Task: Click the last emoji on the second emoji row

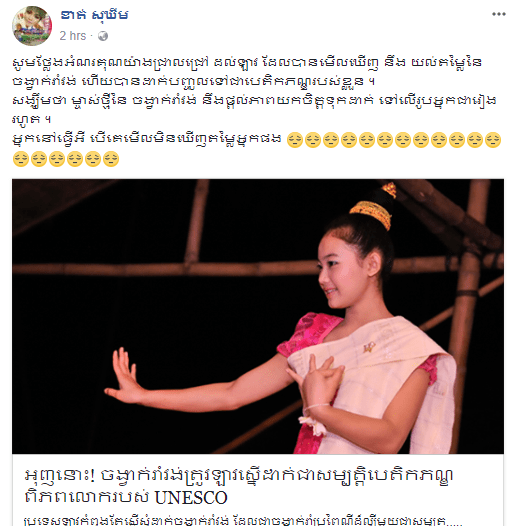Action: [111, 159]
